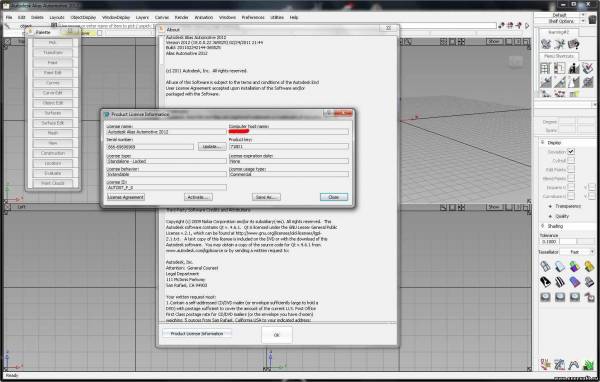Screen dimensions: 600x382
Task: Click the green icon at control panel bottom
Action: 588,365
